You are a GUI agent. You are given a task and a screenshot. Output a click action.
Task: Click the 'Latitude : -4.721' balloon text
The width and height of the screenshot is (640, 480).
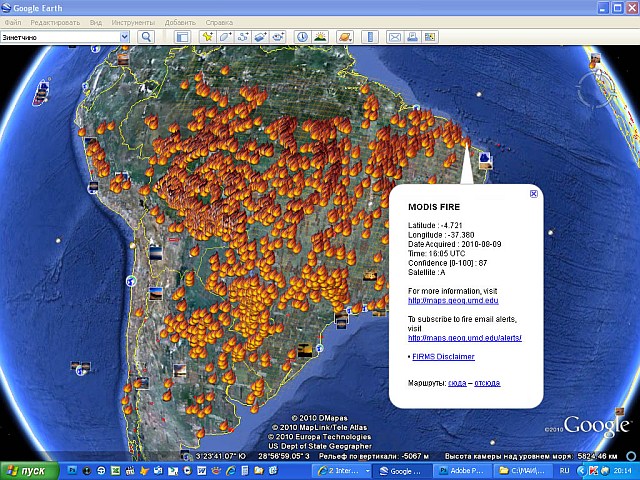click(x=435, y=225)
